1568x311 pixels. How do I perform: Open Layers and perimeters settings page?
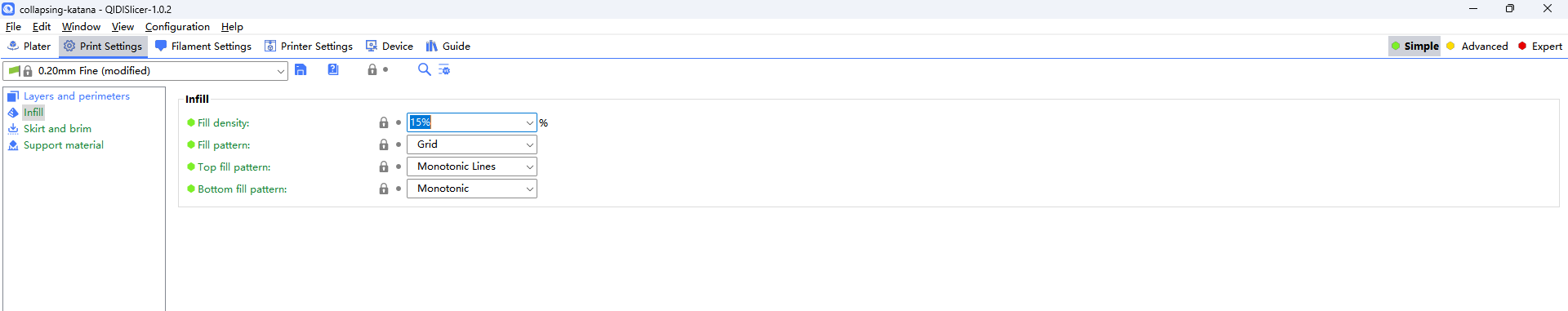[x=77, y=96]
